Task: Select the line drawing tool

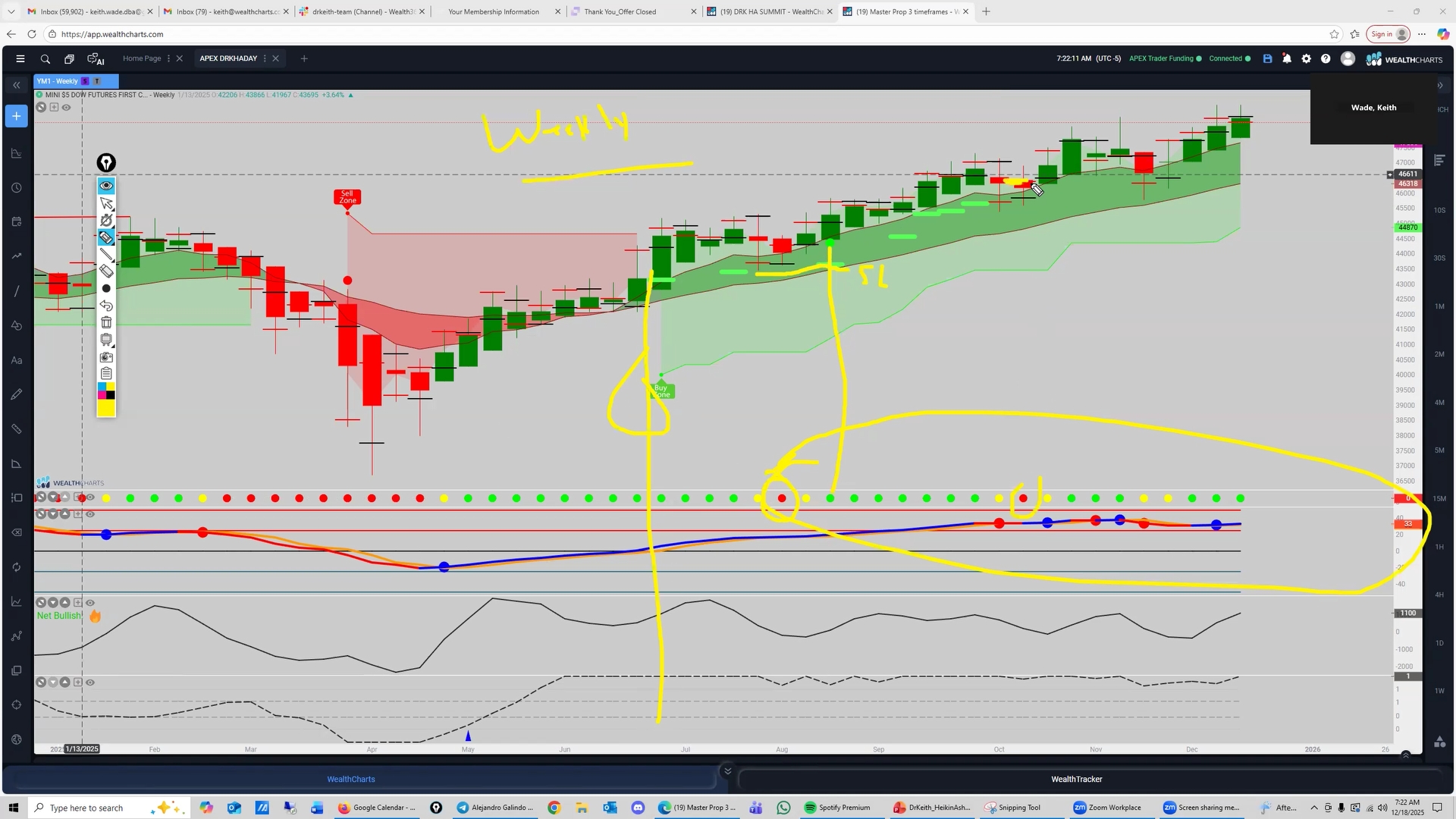Action: [106, 255]
